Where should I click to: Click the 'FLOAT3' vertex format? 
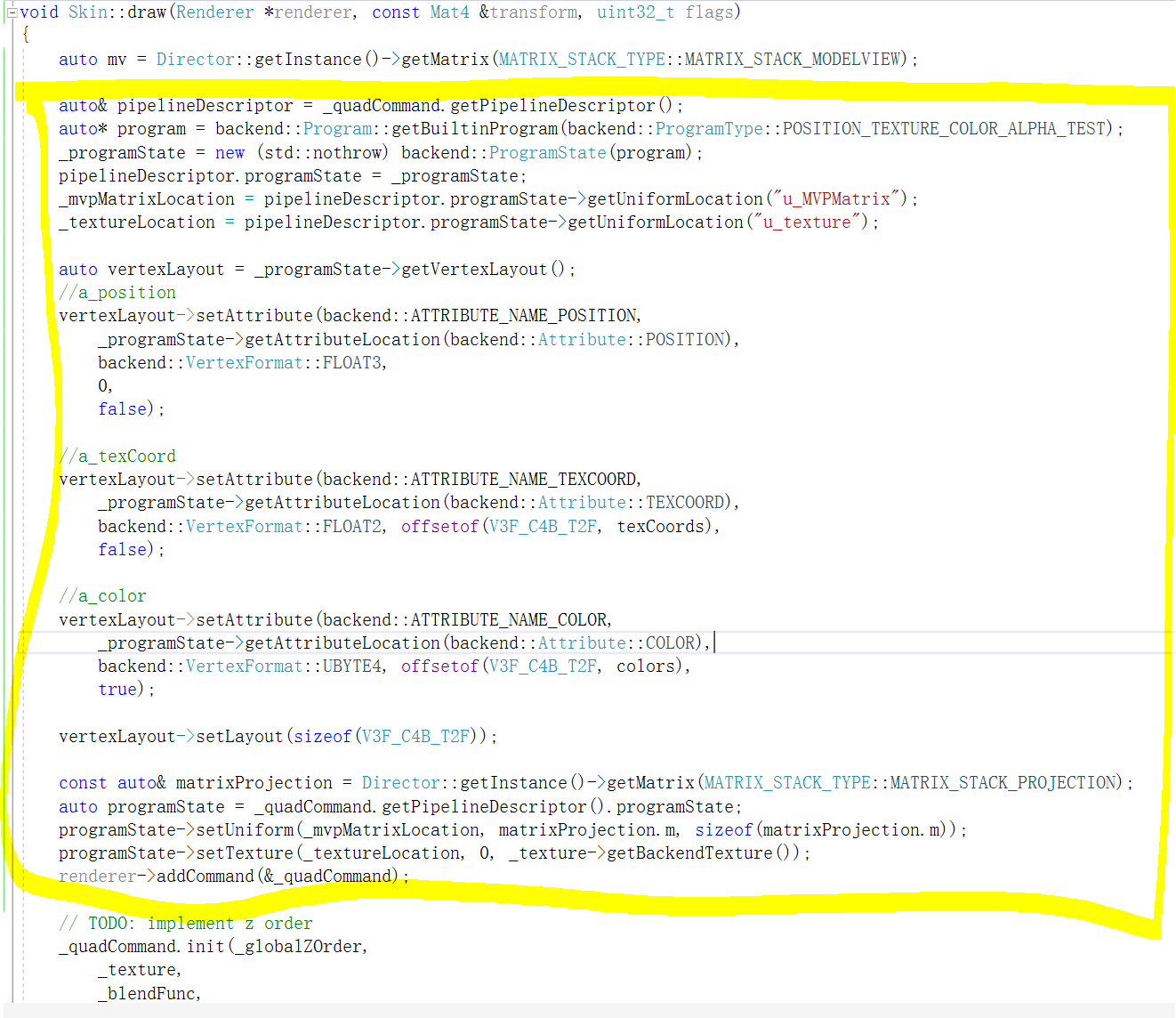coord(352,363)
